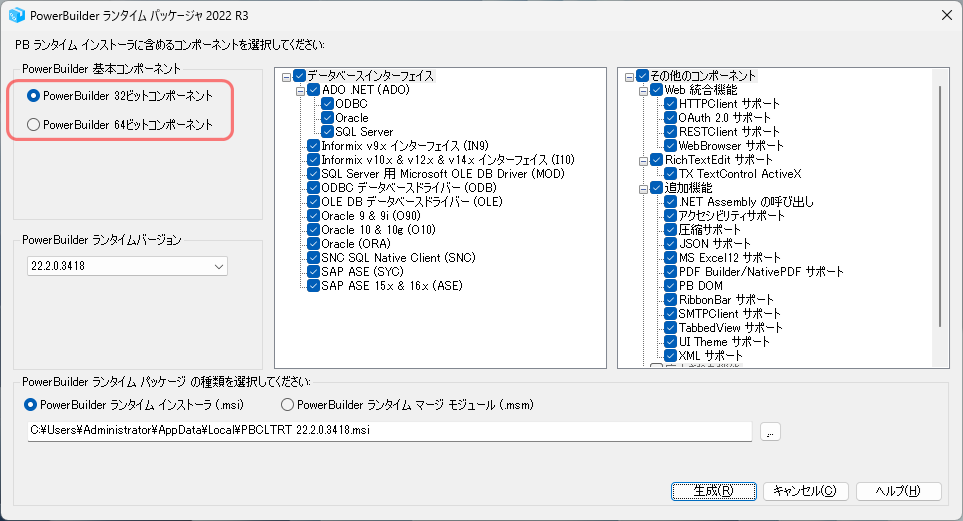Uncheck the ODBC checkbox under ADO .NET
963x521 pixels.
328,104
